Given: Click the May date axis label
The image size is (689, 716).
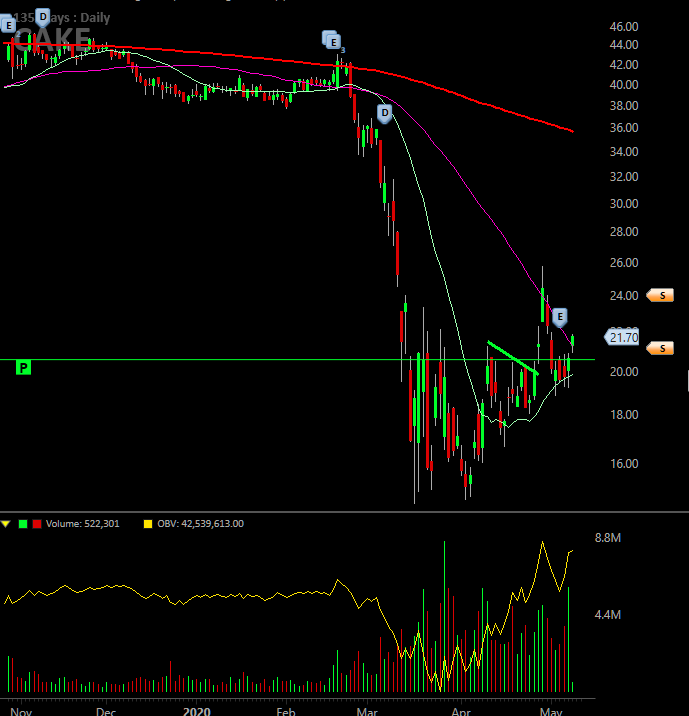Looking at the screenshot, I should coord(551,711).
